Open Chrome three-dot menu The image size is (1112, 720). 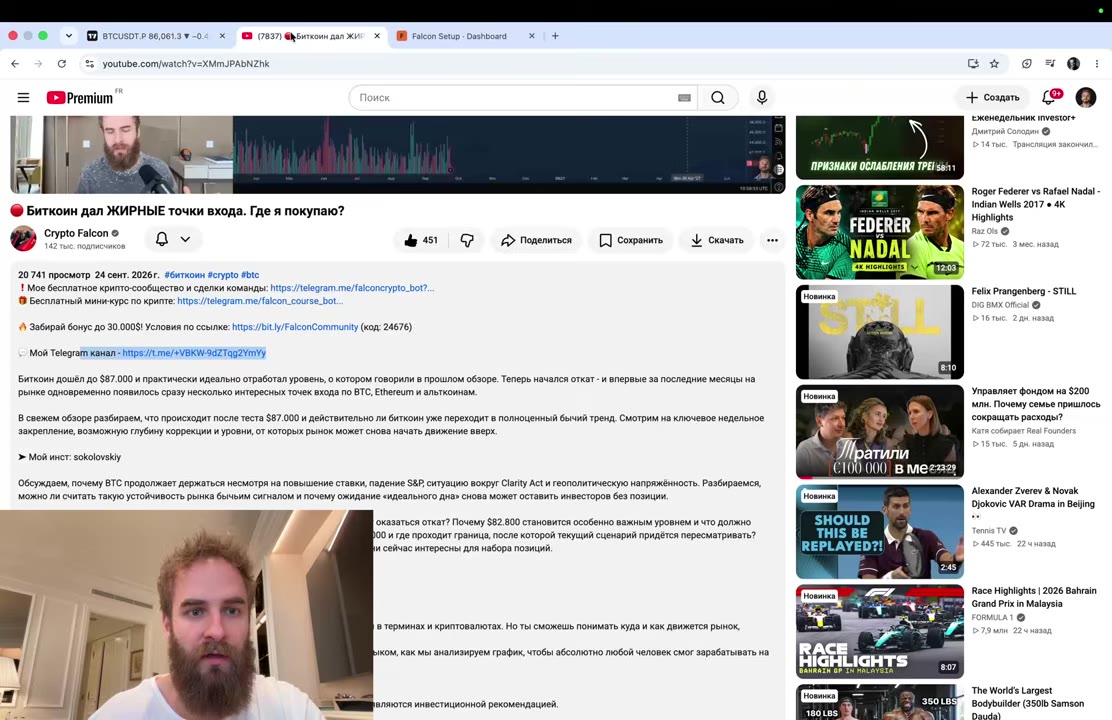coord(1096,64)
